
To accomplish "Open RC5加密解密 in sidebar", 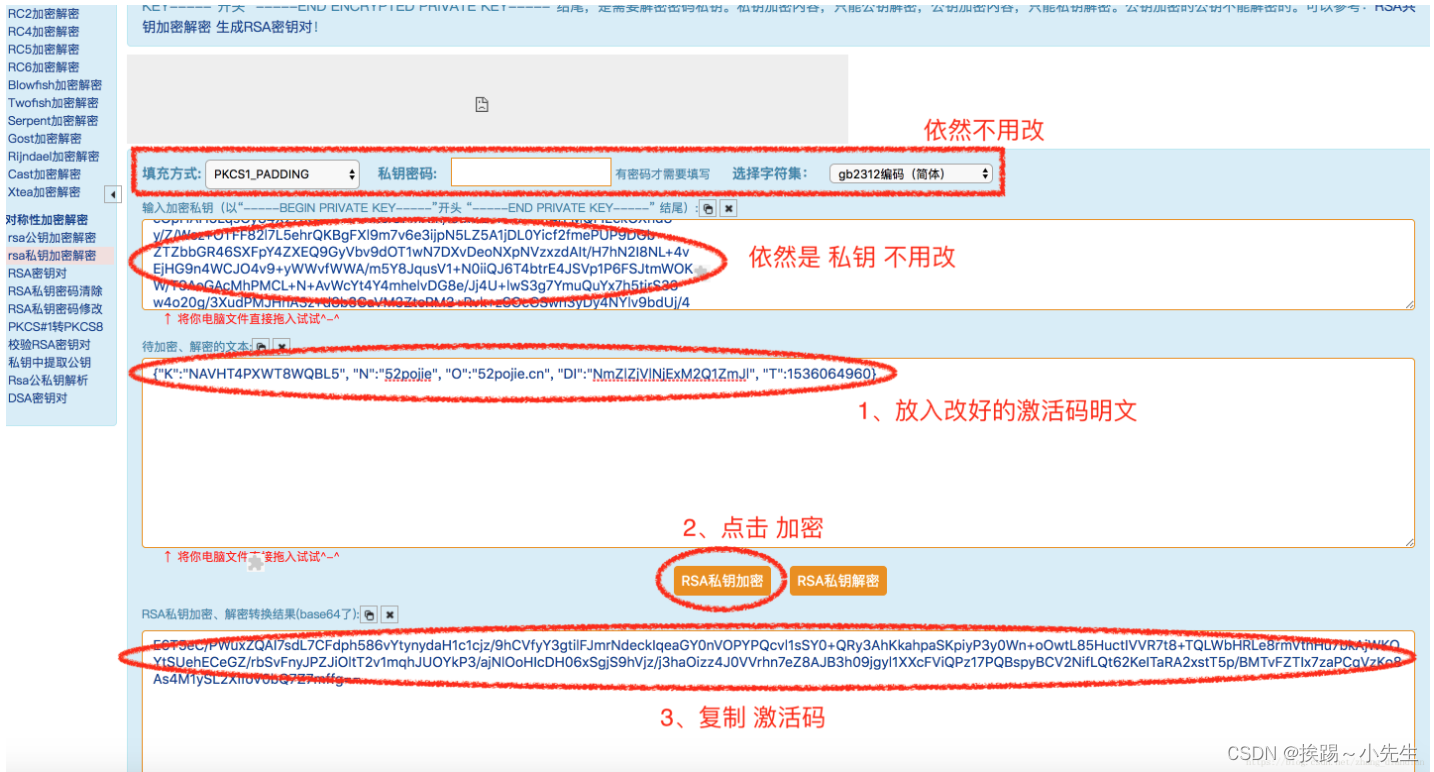I will pos(43,50).
